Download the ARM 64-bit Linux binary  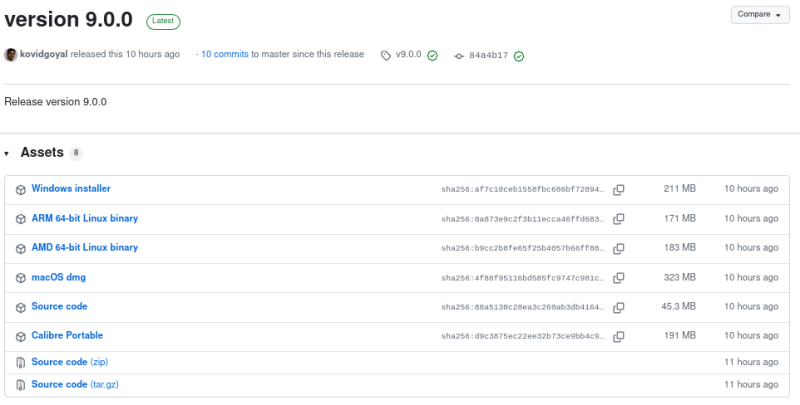point(85,218)
